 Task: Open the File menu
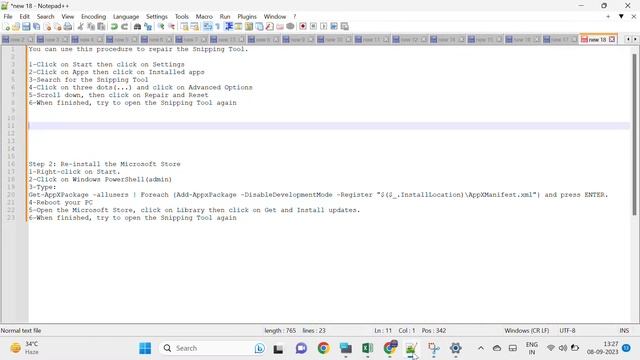click(8, 16)
